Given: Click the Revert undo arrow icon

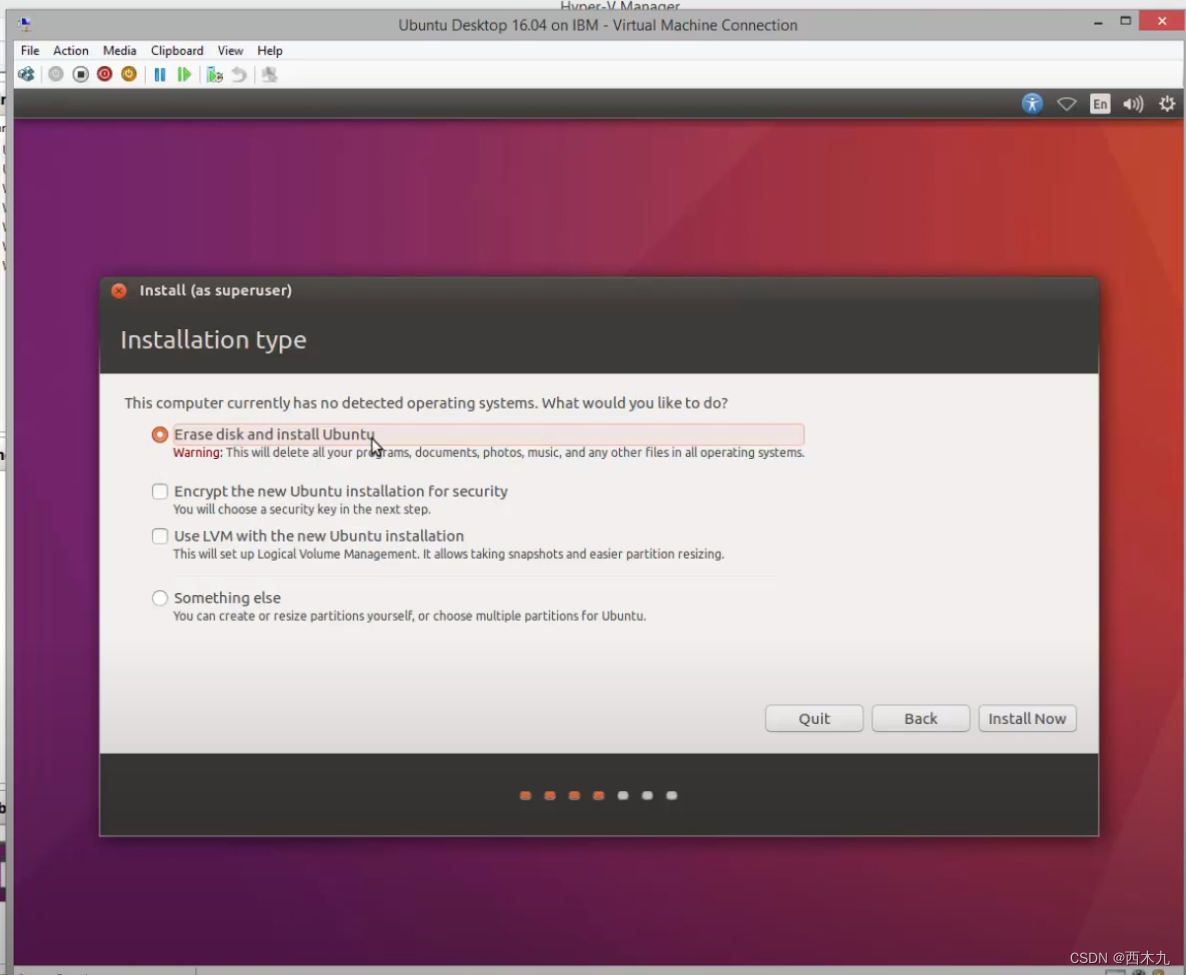Looking at the screenshot, I should point(239,74).
